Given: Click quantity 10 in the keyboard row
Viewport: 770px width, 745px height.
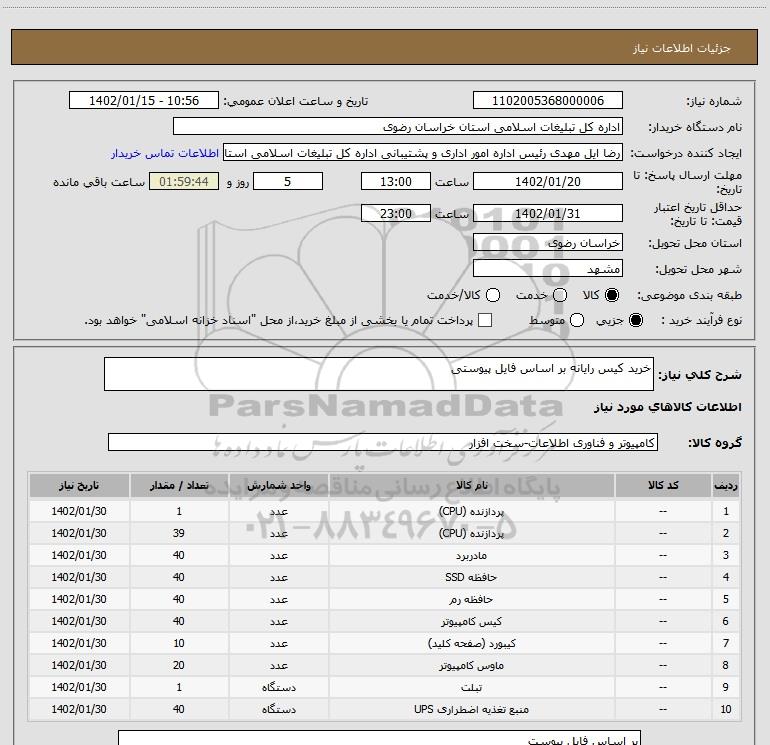Looking at the screenshot, I should (179, 643).
